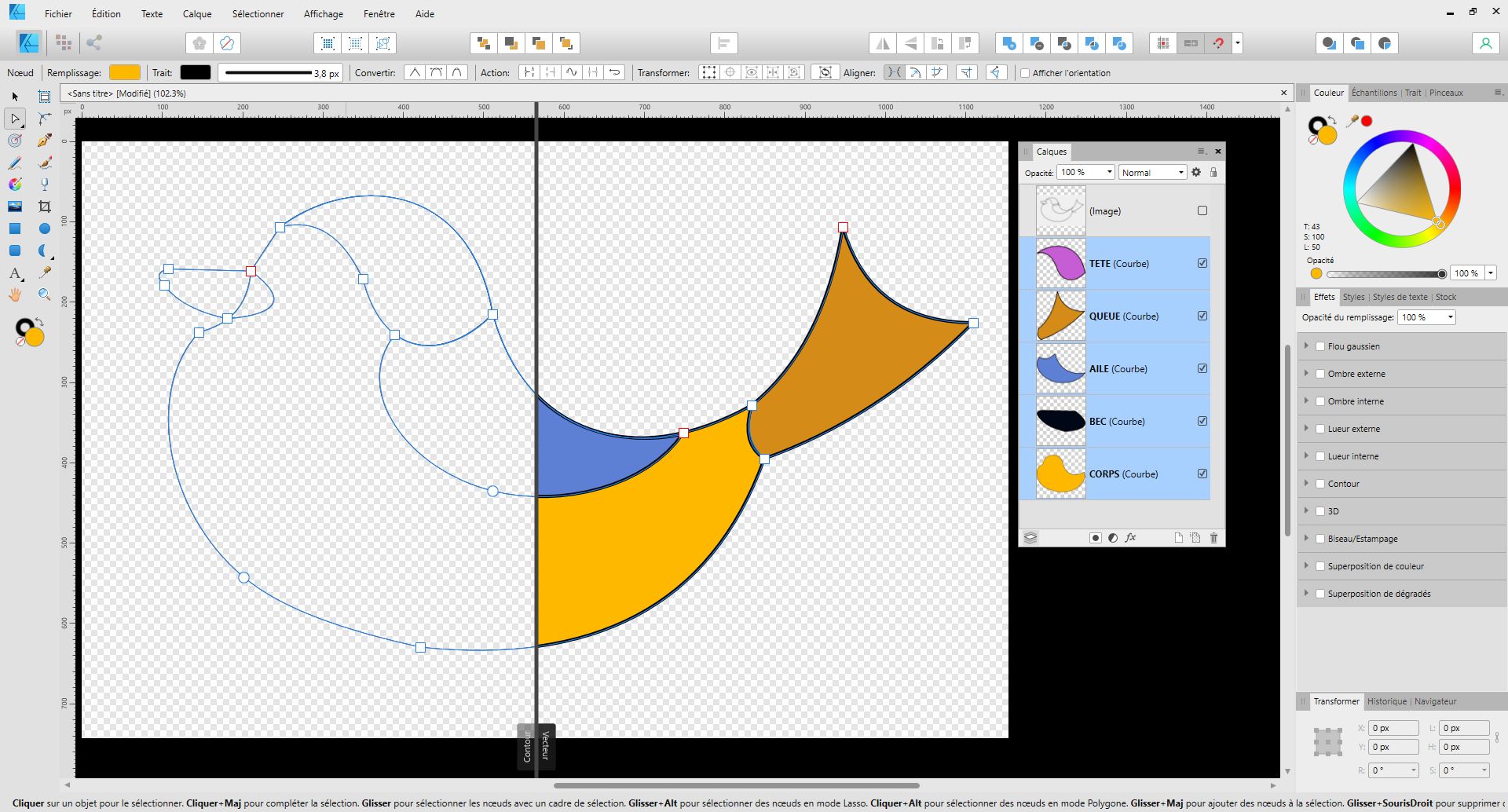Click the stroke width line field
This screenshot has width=1508, height=812.
[280, 73]
